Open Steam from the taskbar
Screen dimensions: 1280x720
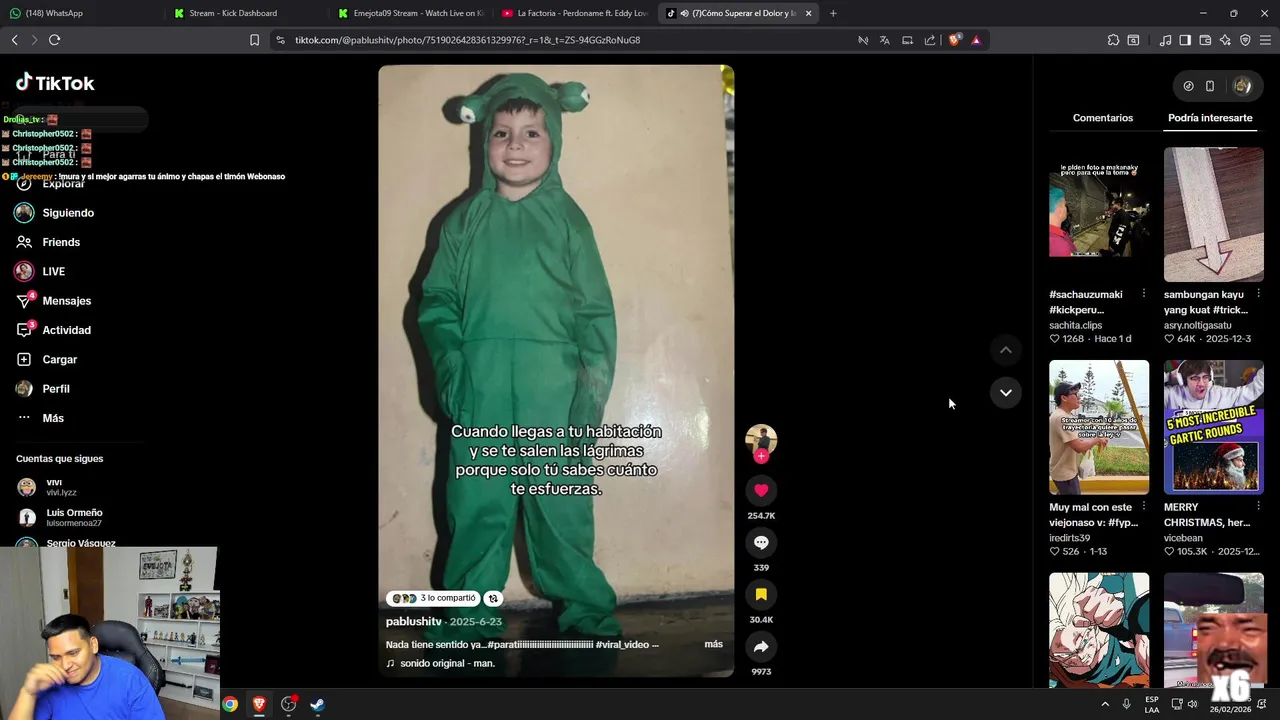pyautogui.click(x=317, y=704)
